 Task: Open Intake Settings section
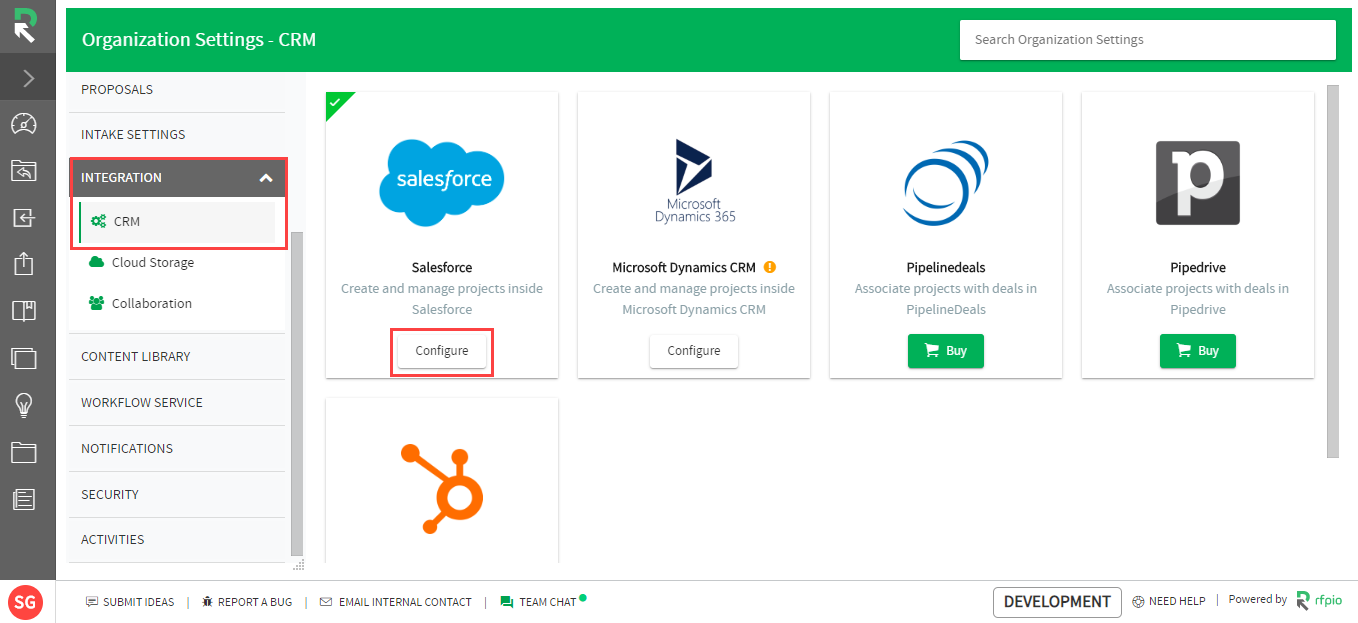(177, 134)
